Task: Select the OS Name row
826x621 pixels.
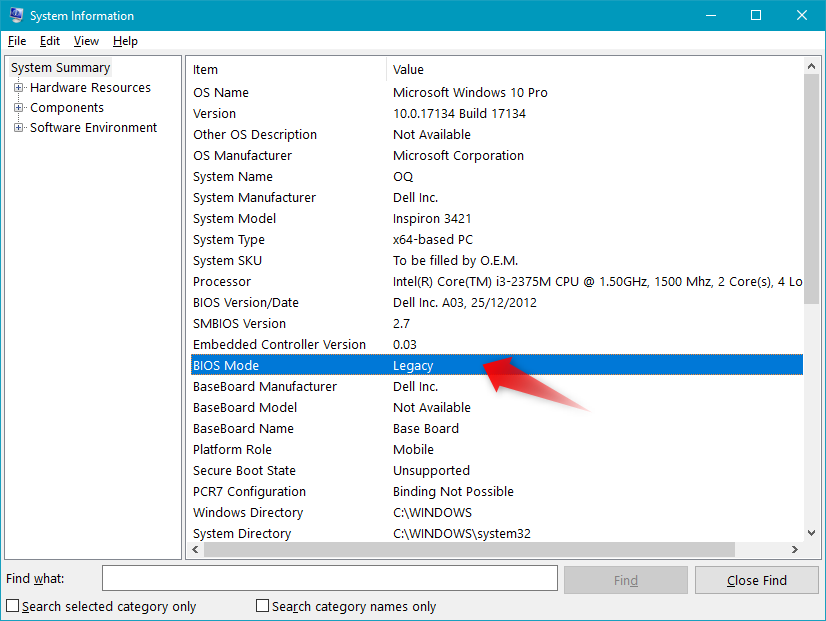Action: tap(497, 92)
